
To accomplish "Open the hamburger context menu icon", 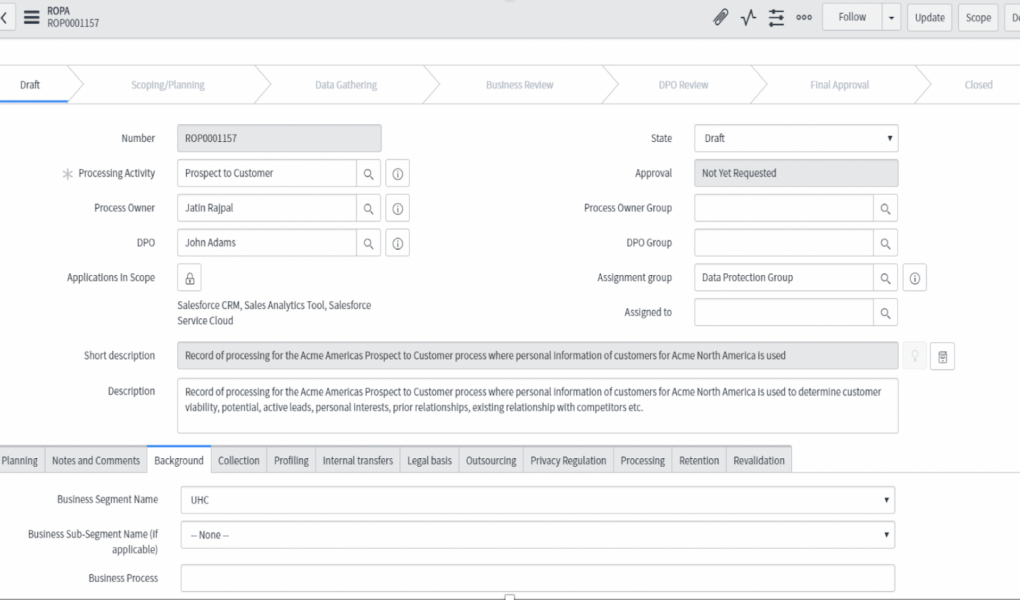I will pos(31,18).
